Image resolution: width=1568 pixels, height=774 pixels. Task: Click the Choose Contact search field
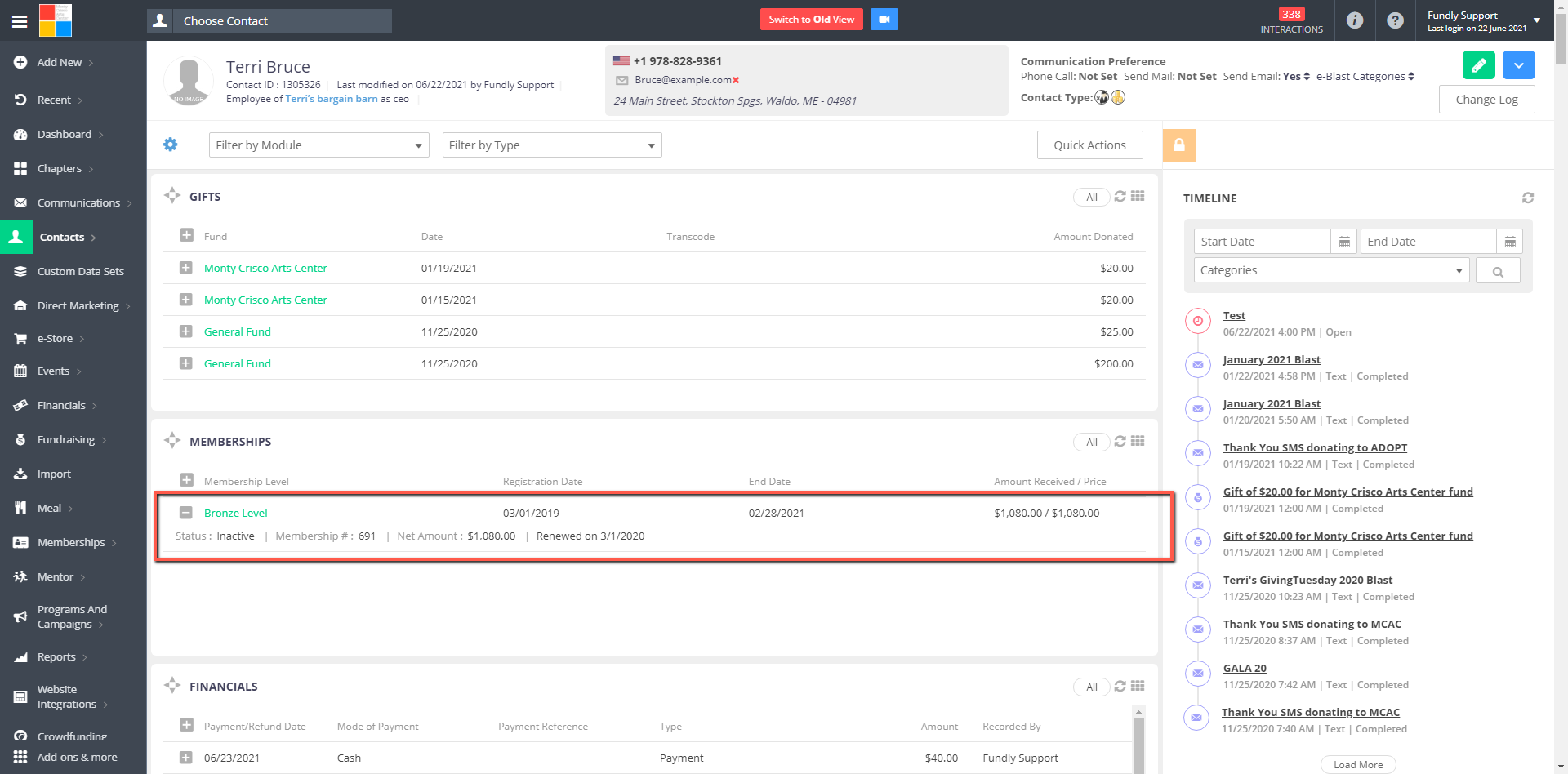pos(283,21)
